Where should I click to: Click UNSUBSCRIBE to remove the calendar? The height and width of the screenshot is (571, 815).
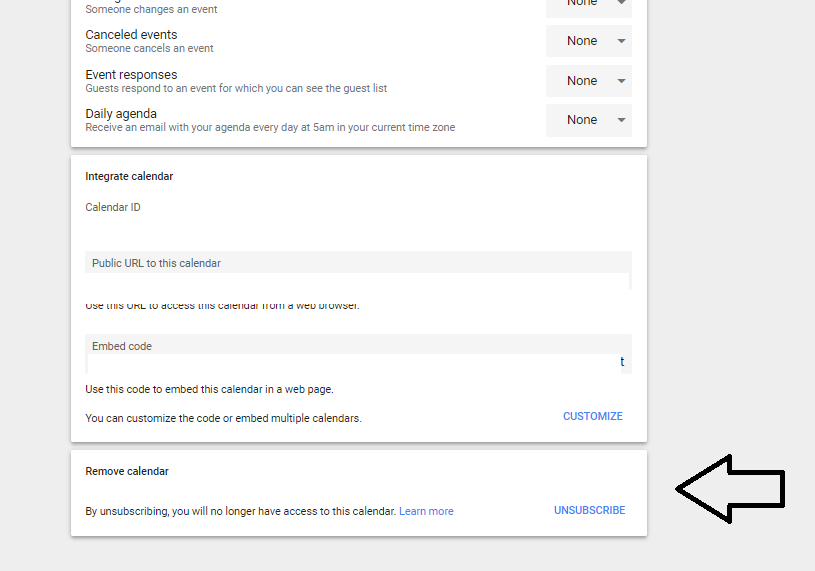(x=589, y=511)
